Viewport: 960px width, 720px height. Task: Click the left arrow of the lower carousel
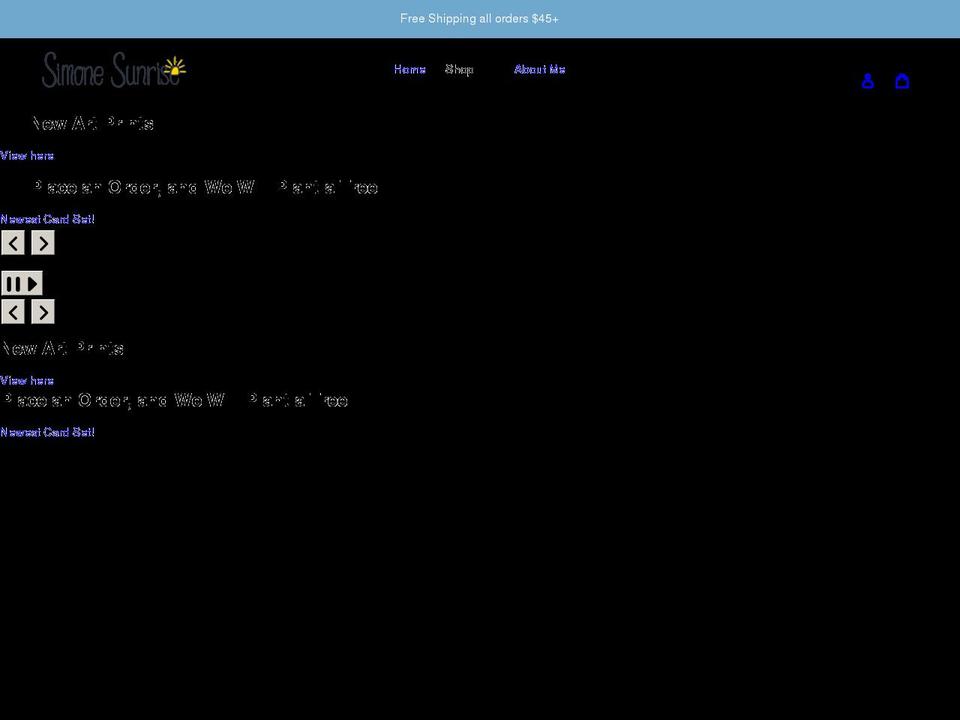13,311
